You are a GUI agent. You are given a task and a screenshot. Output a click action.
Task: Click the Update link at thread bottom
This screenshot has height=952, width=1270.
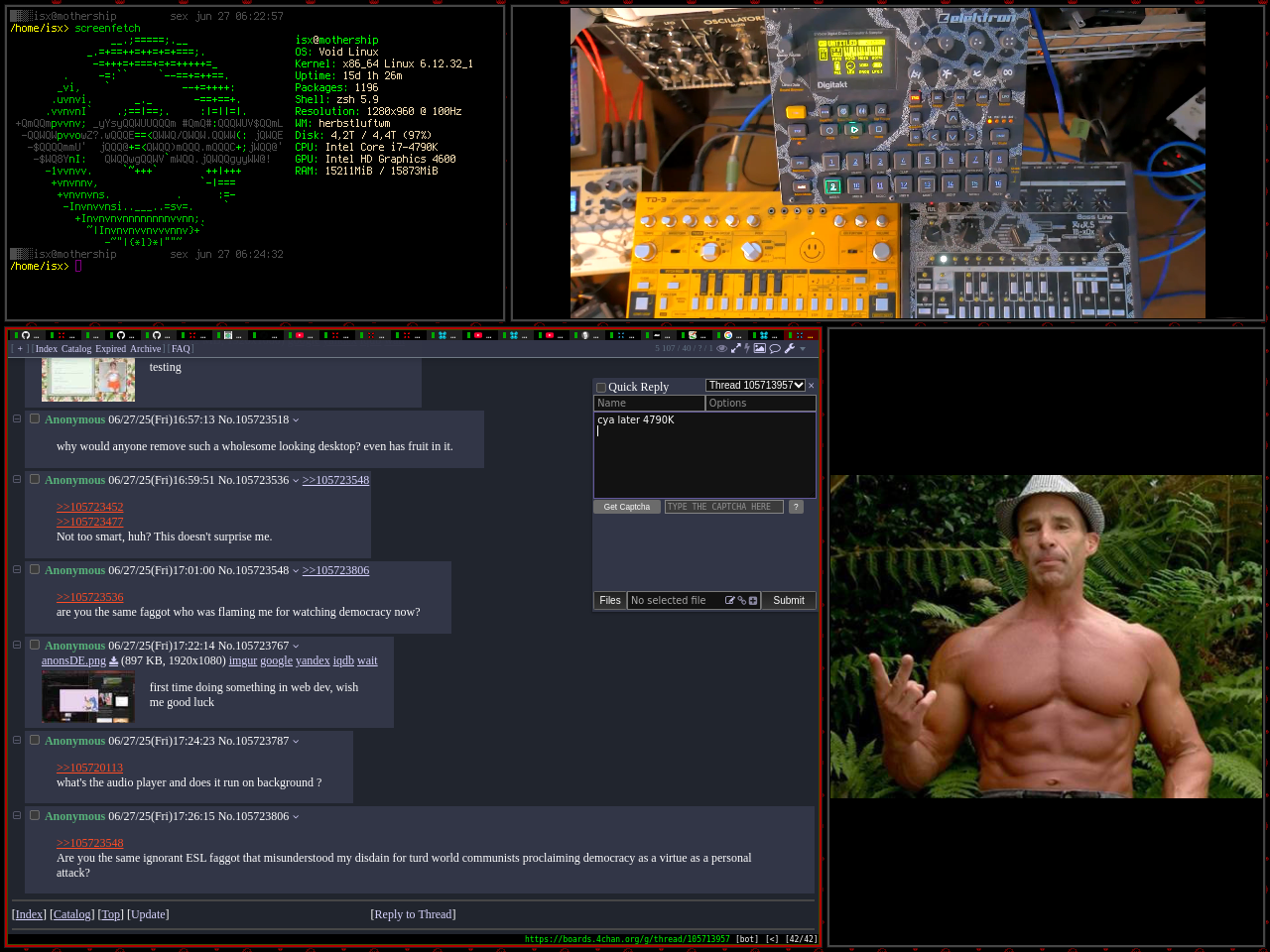click(x=148, y=914)
